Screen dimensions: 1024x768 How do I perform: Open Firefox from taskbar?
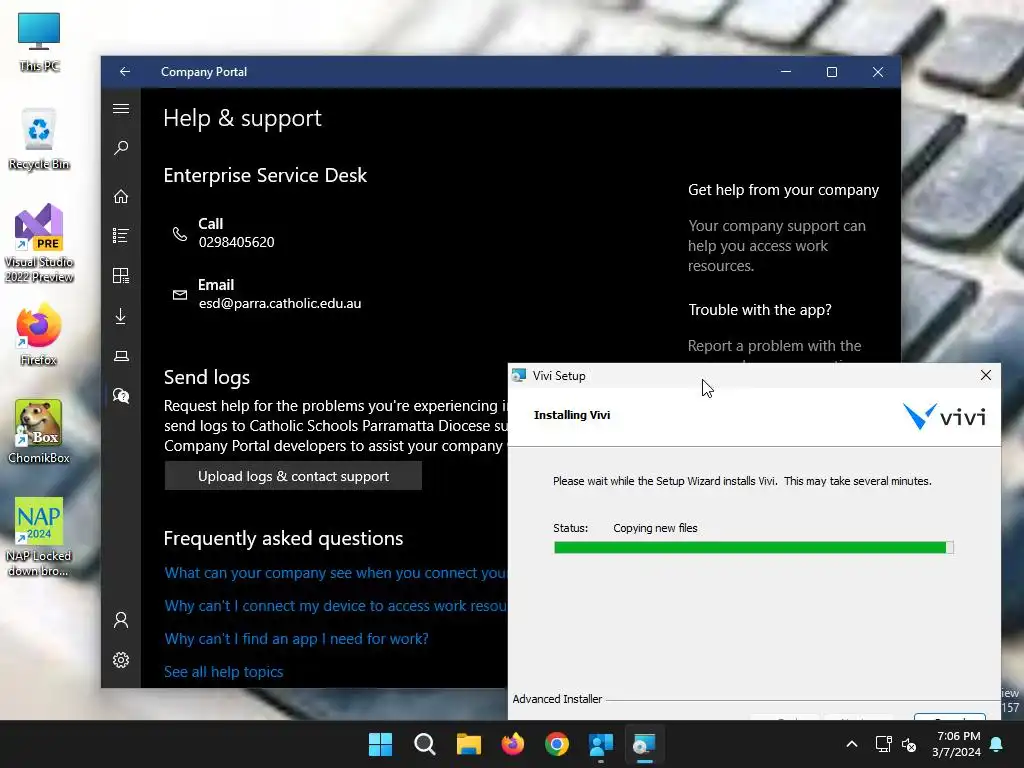(x=513, y=744)
